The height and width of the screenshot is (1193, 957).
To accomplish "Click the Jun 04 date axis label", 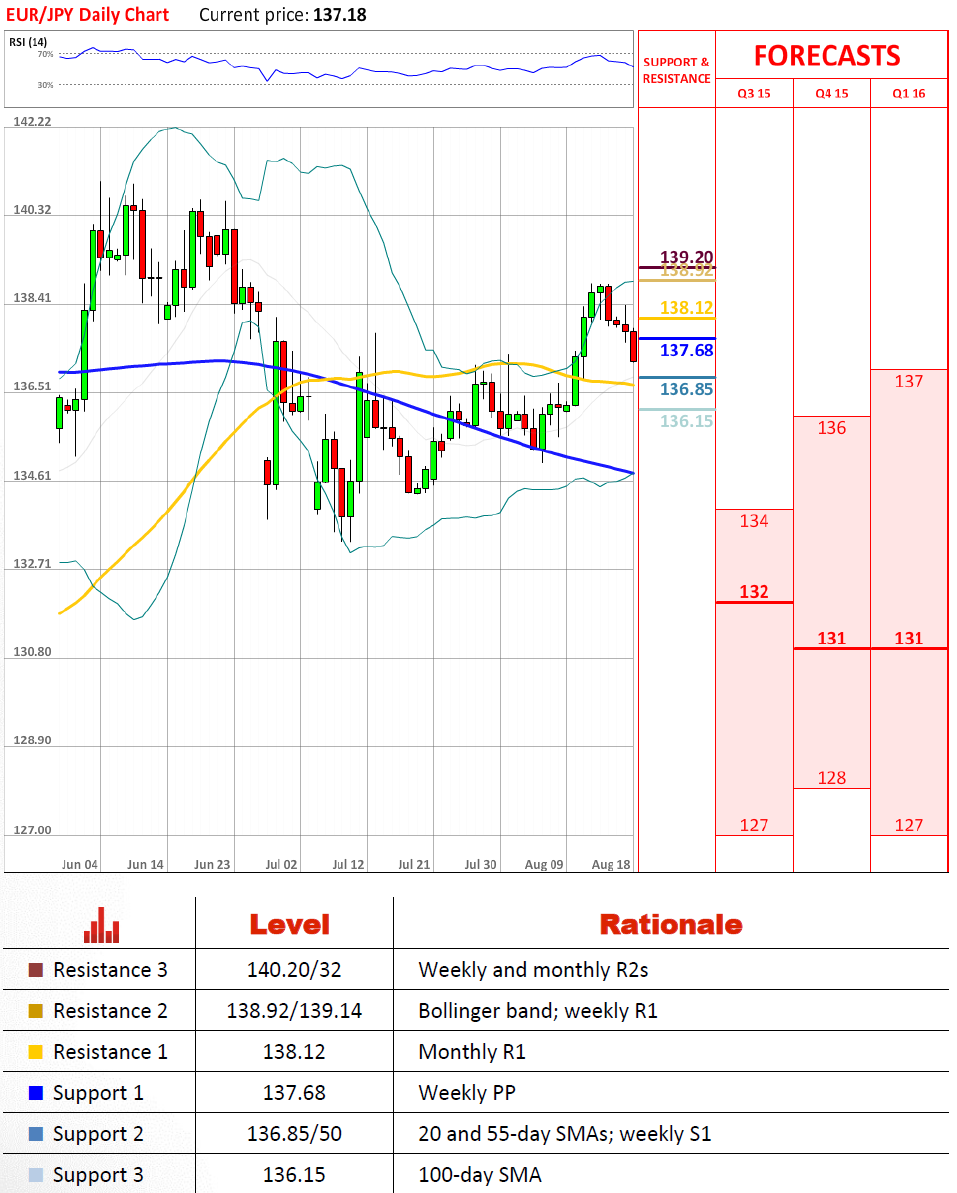I will click(80, 864).
